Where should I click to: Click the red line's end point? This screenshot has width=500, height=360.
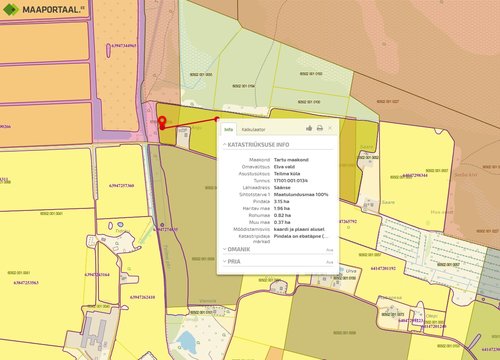pos(217,118)
